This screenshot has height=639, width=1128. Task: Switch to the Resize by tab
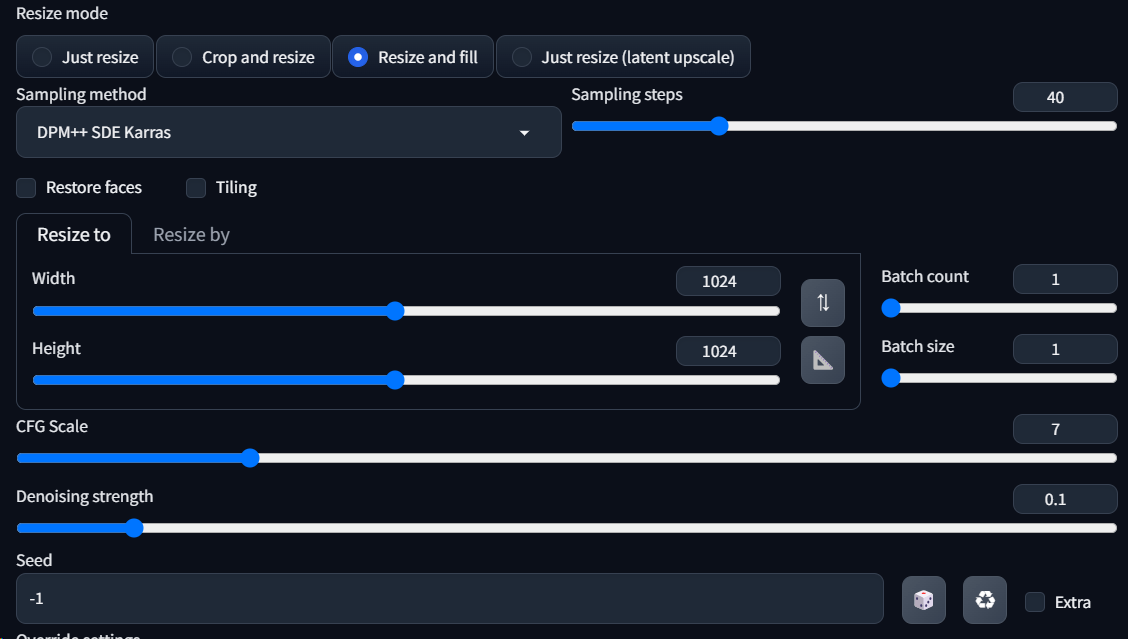(x=191, y=234)
